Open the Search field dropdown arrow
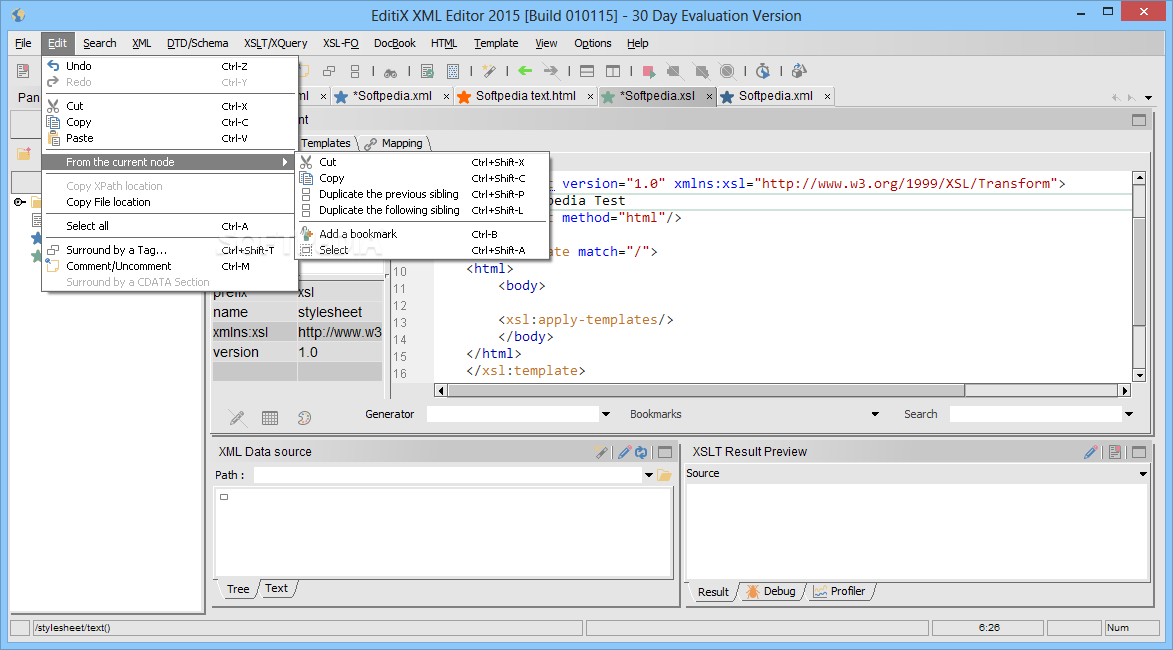The height and width of the screenshot is (650, 1173). (1129, 414)
